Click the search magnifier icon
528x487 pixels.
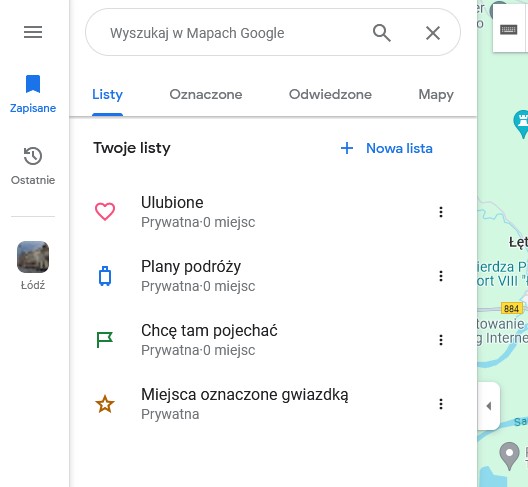point(382,33)
